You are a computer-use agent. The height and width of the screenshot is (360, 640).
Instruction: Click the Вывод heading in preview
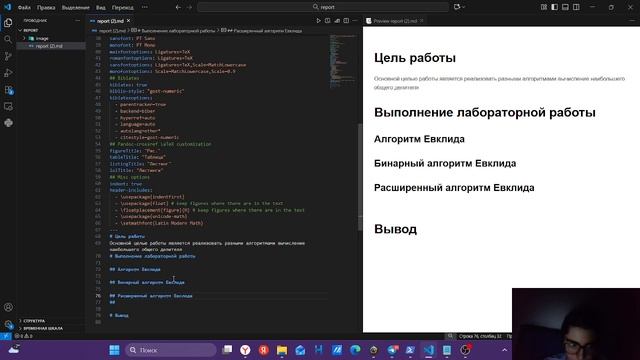[396, 229]
